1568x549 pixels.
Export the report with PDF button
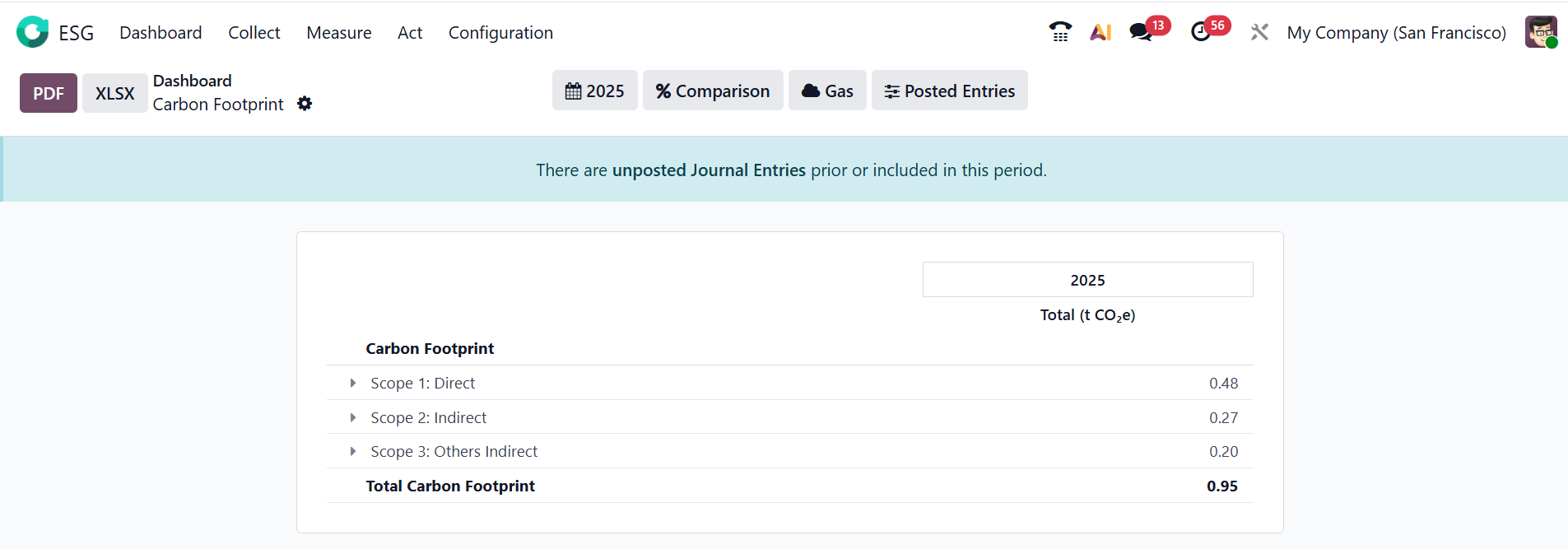[49, 93]
